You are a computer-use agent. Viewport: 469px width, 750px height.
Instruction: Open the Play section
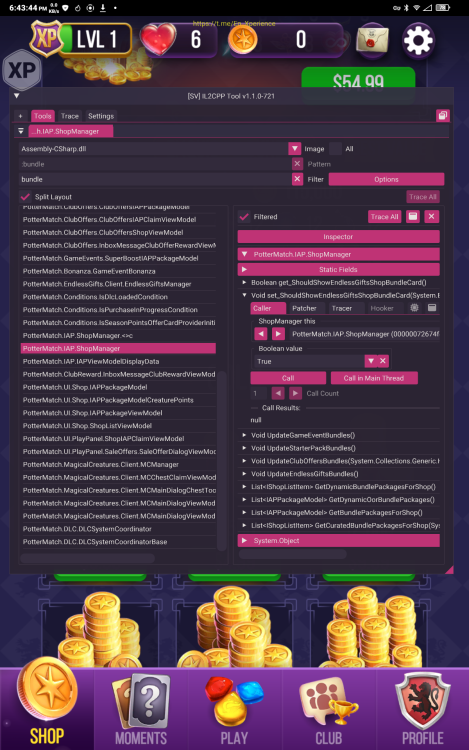click(x=234, y=709)
